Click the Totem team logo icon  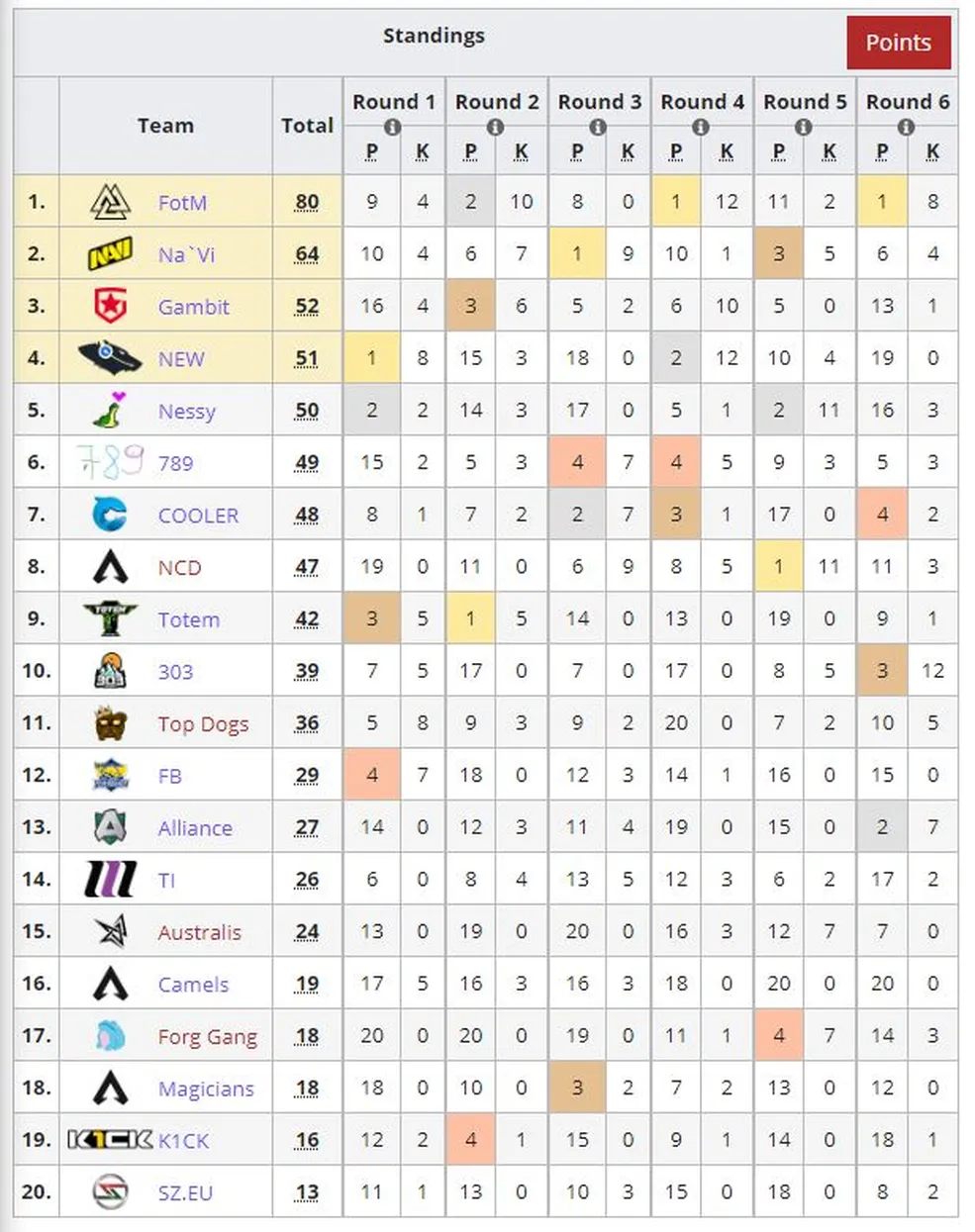[110, 619]
